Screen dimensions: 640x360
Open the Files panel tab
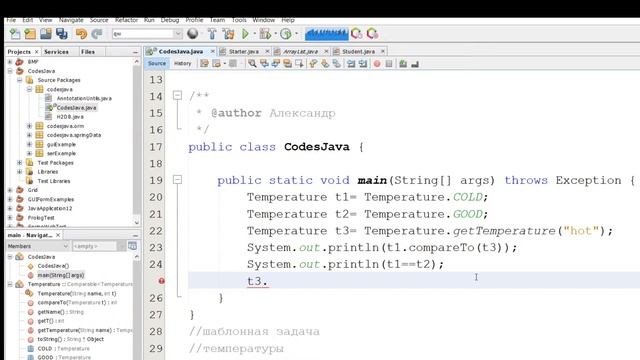pos(88,52)
